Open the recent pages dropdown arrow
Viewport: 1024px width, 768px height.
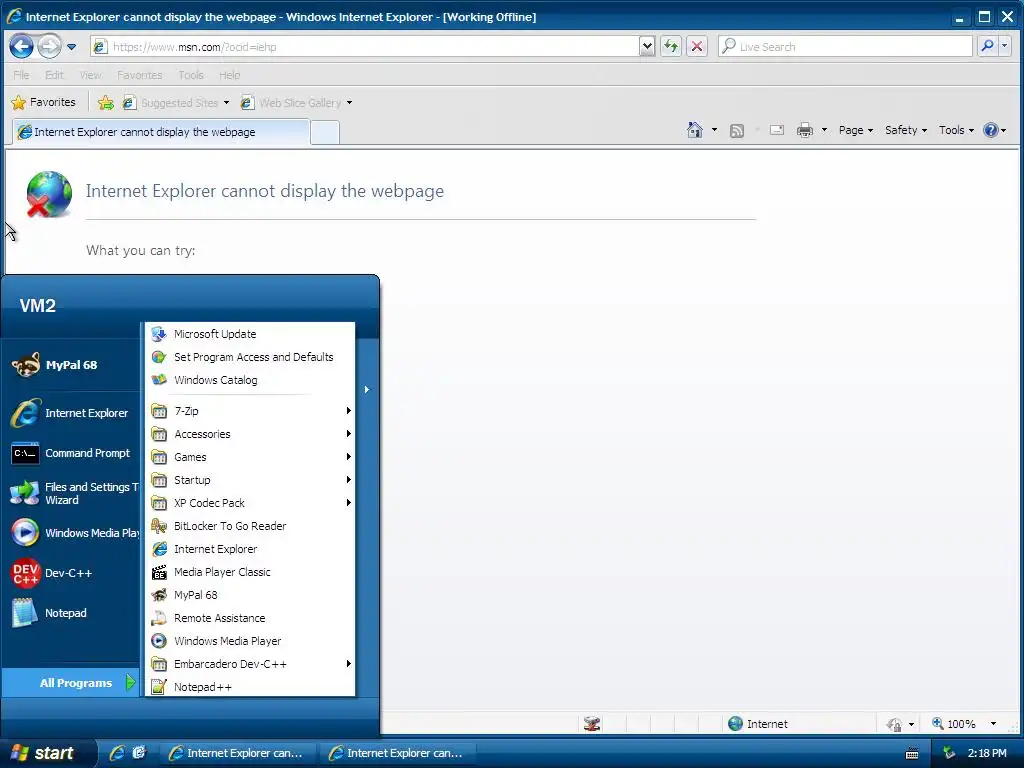(71, 47)
